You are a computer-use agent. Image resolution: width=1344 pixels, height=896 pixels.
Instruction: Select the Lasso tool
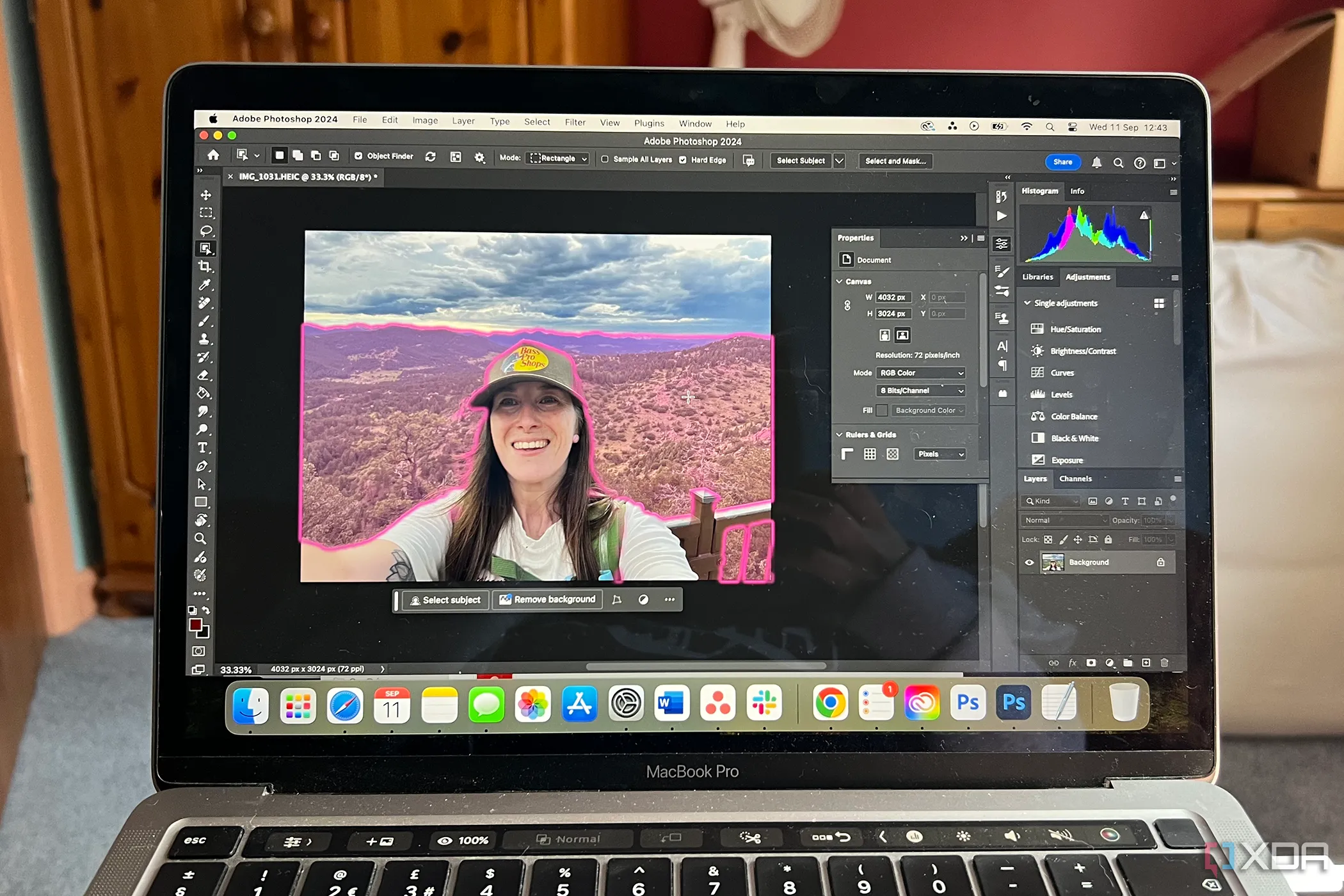pos(205,230)
